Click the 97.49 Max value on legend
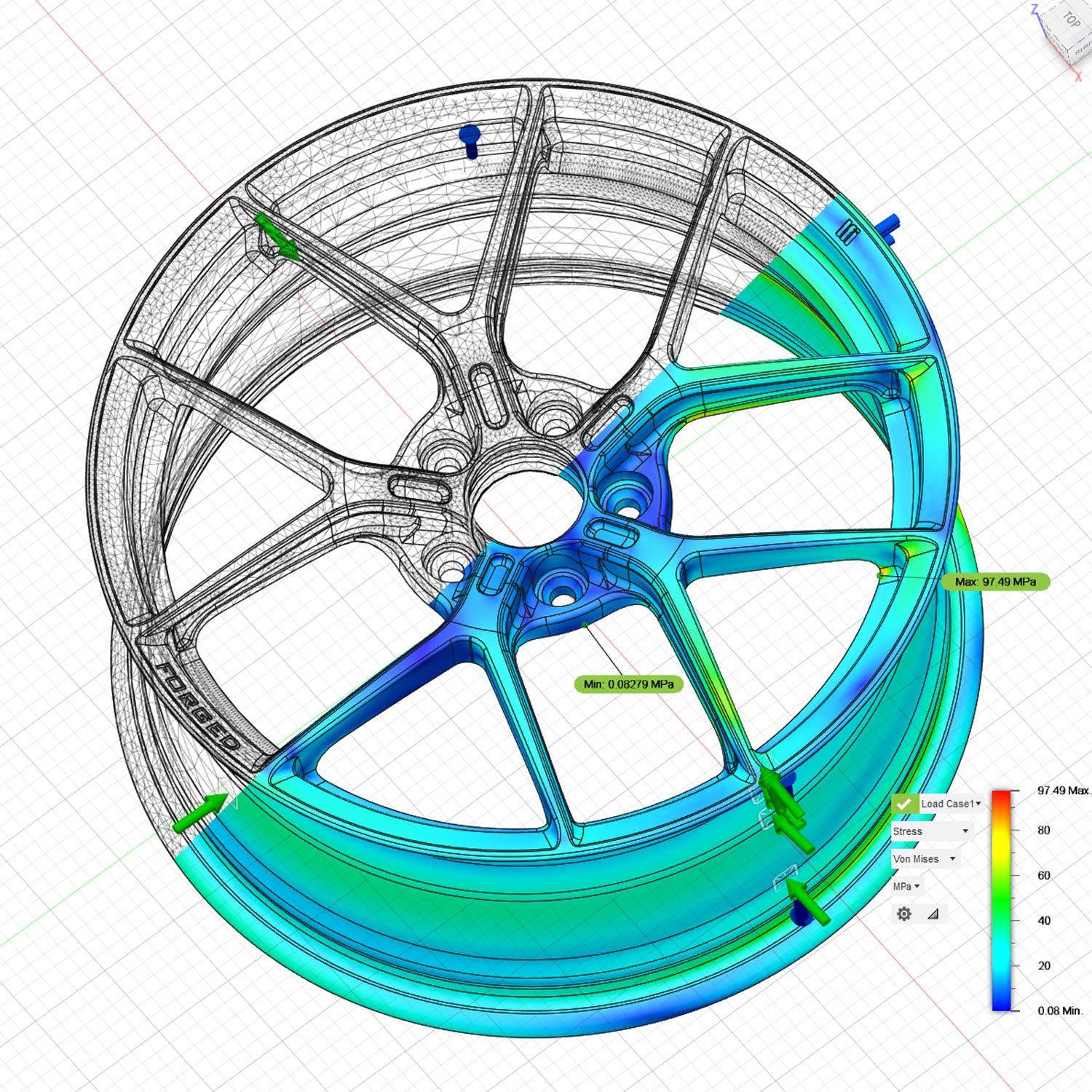Image resolution: width=1092 pixels, height=1092 pixels. [1062, 791]
